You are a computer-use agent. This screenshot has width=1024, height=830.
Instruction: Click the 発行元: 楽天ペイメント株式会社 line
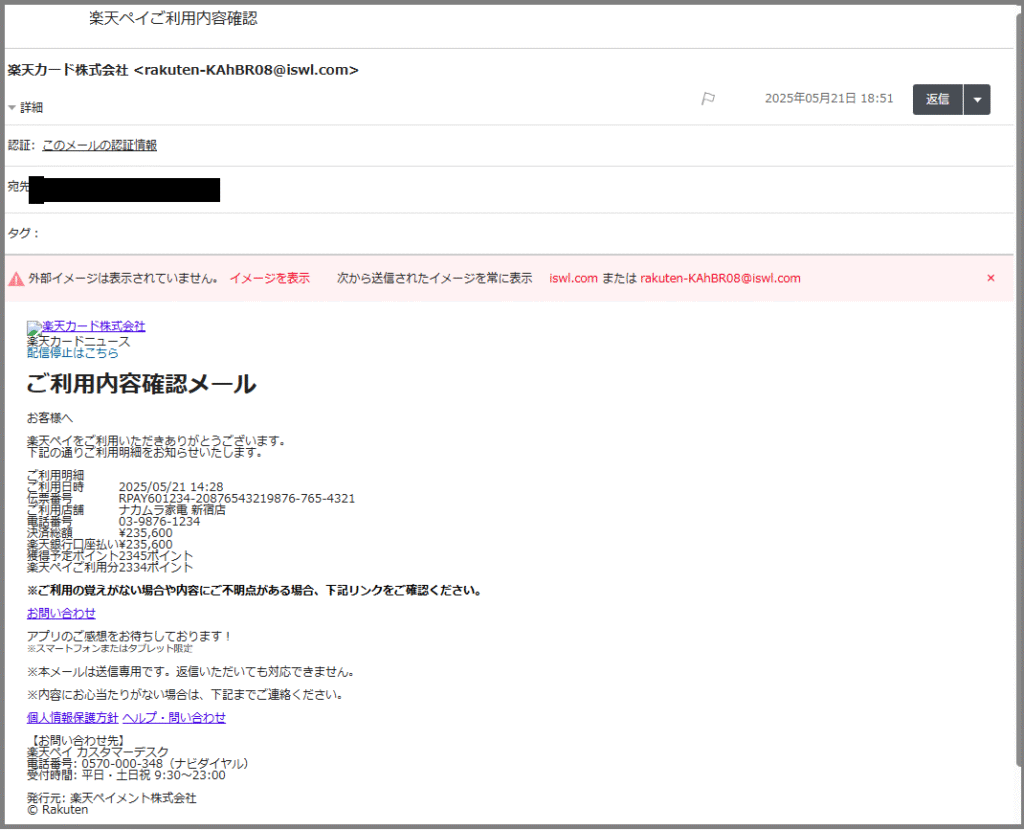(111, 798)
